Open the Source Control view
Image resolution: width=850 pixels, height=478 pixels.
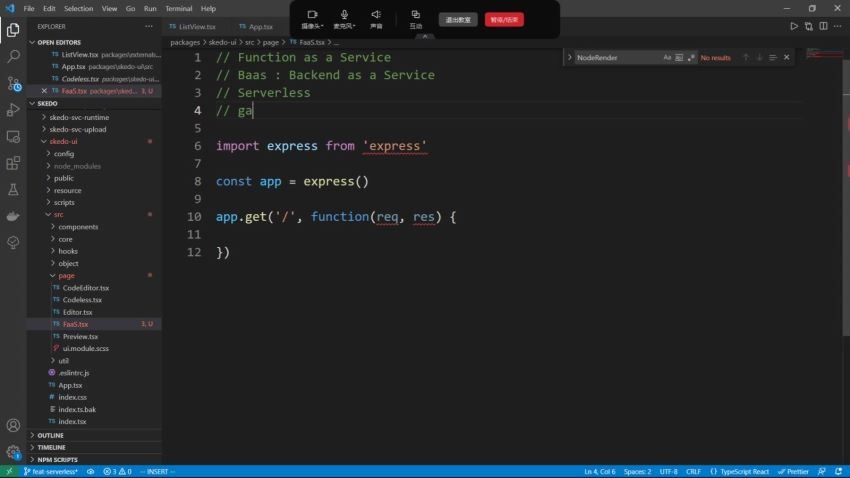(13, 84)
